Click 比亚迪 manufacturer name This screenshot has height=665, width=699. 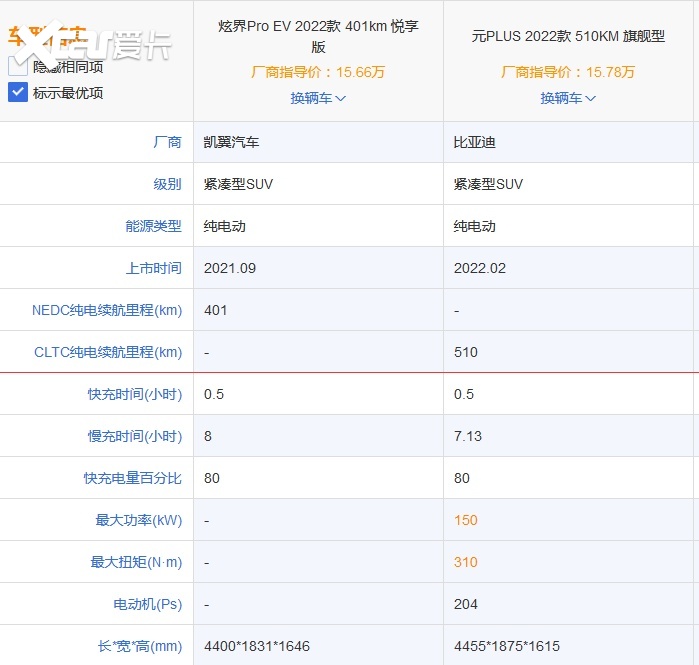475,142
